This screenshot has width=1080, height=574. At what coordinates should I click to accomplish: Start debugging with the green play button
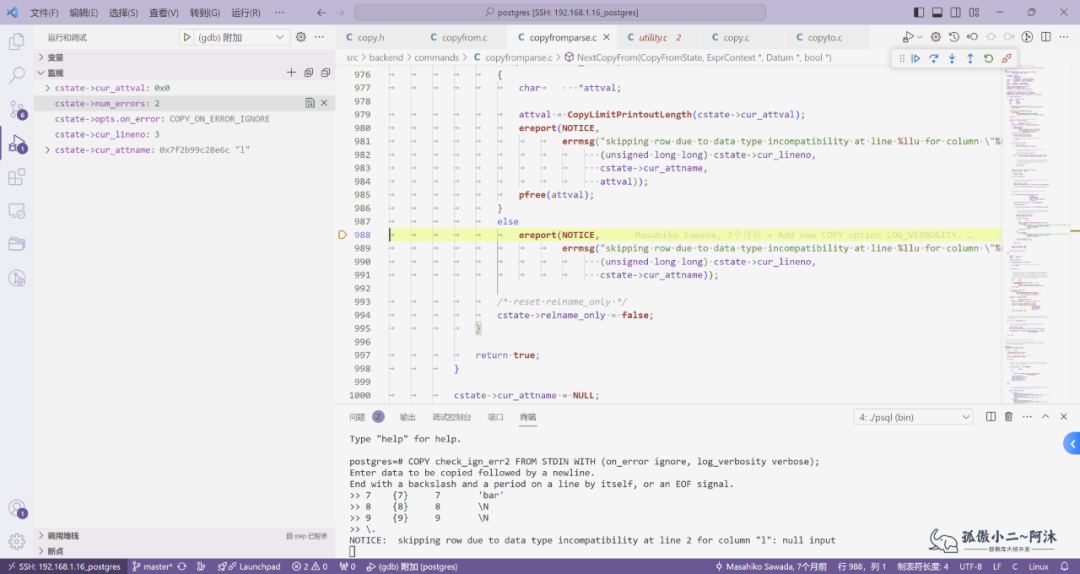pos(187,37)
